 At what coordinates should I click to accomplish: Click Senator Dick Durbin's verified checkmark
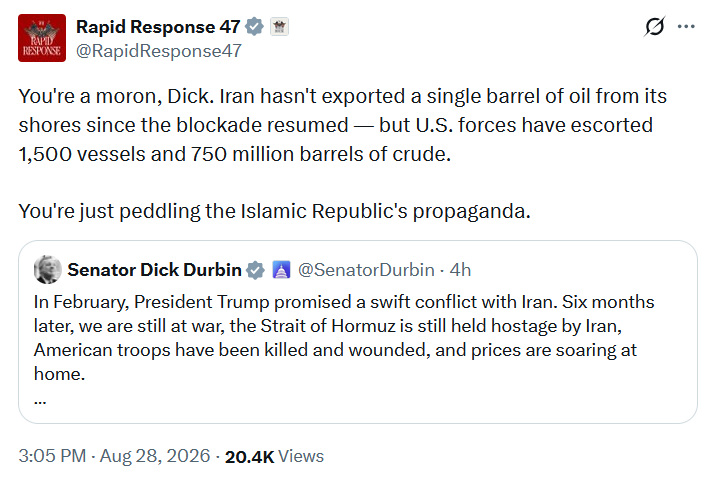[256, 270]
